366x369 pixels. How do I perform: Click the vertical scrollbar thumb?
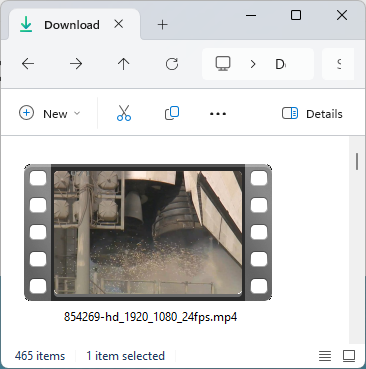coord(357,162)
